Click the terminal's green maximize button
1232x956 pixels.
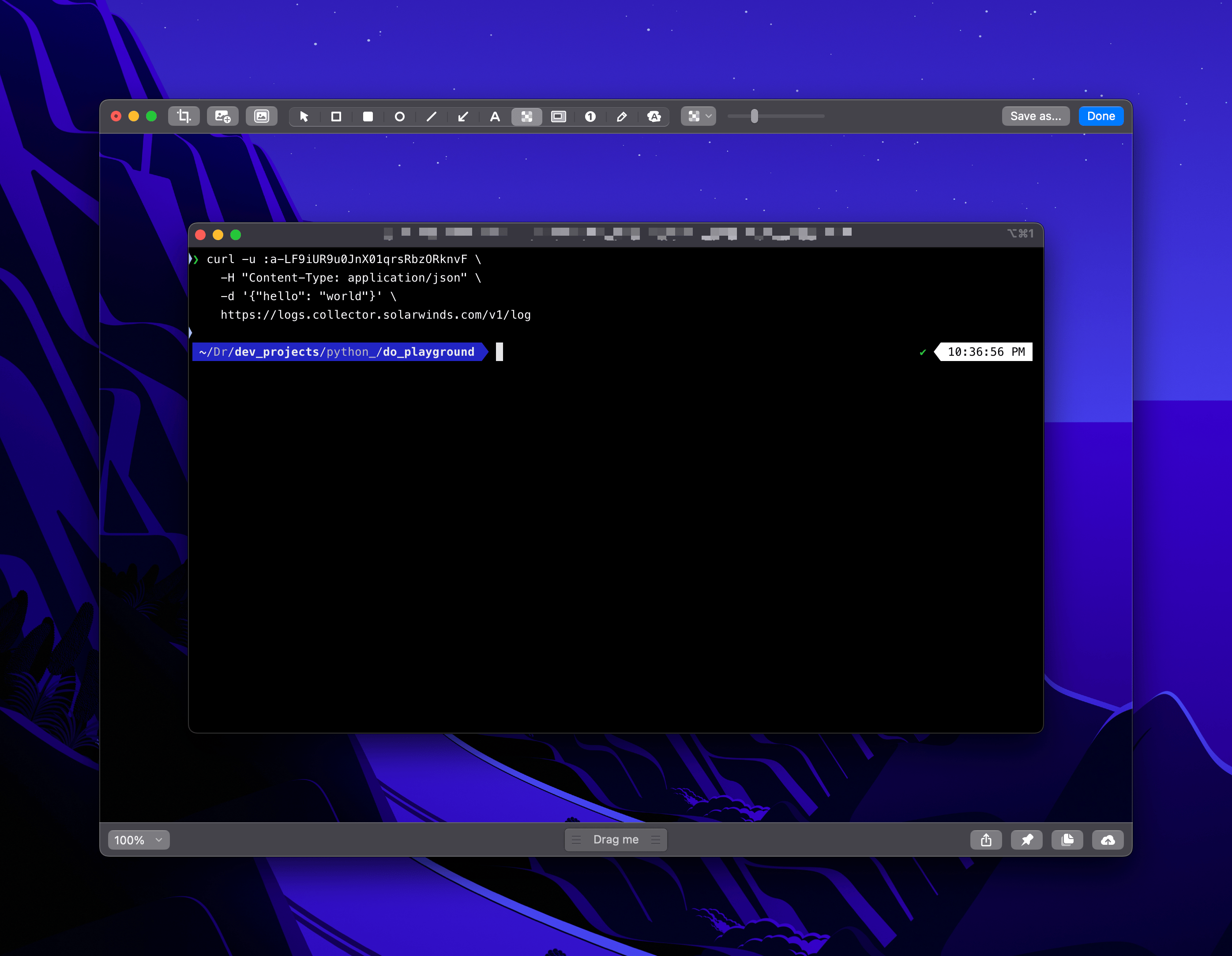[x=236, y=235]
